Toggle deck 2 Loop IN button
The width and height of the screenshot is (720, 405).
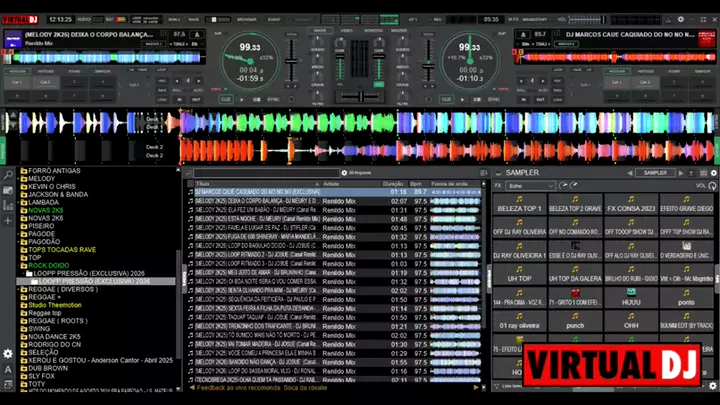point(523,99)
